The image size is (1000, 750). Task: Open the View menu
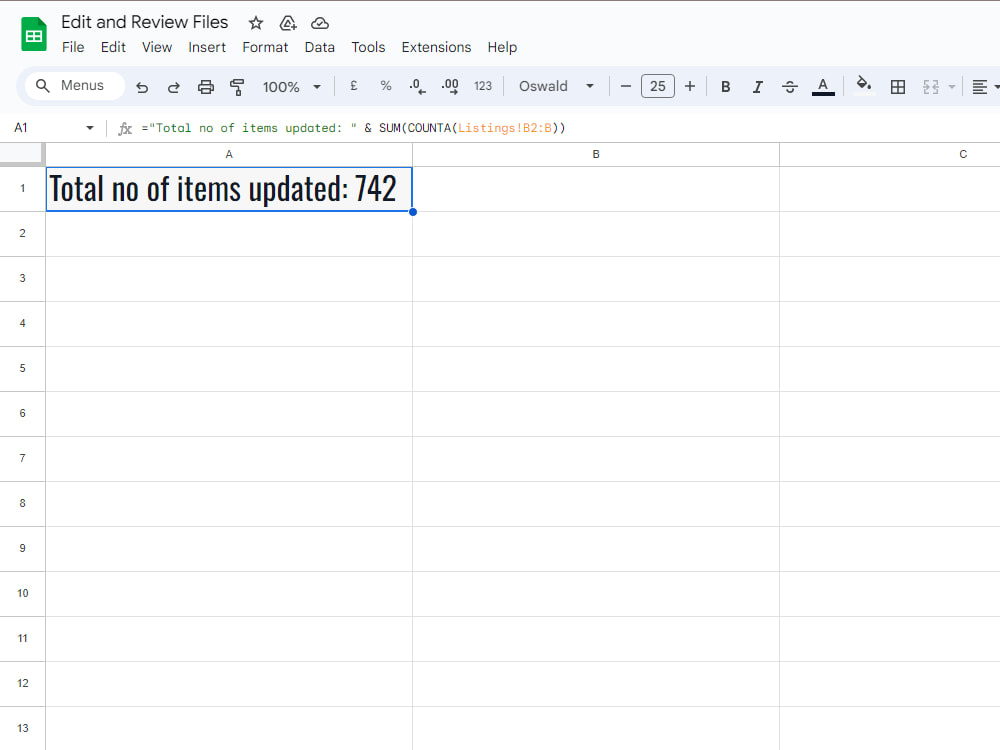[157, 47]
